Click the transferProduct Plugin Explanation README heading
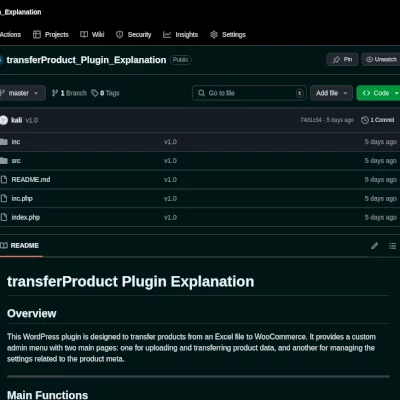Image resolution: width=400 pixels, height=400 pixels. (x=131, y=281)
